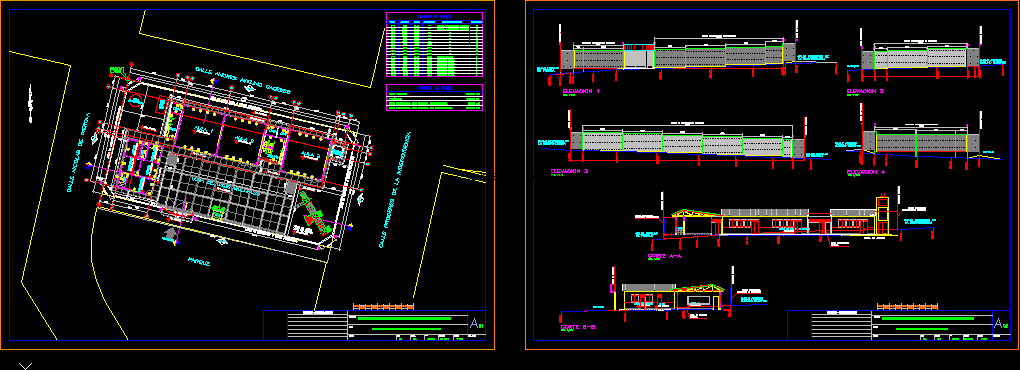Pick the ELEVACION 4 title text

(x=866, y=172)
